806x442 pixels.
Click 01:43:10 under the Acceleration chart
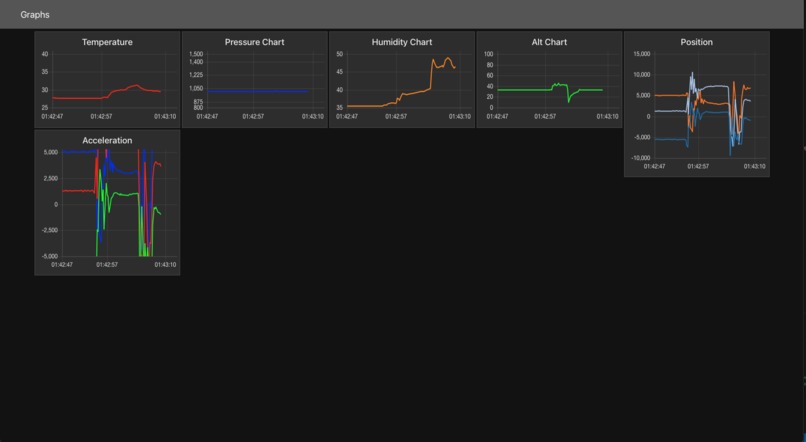pos(165,265)
